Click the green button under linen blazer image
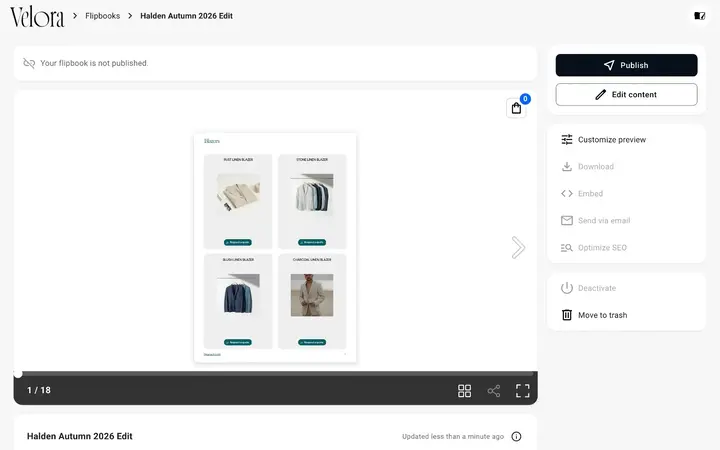 pos(238,242)
